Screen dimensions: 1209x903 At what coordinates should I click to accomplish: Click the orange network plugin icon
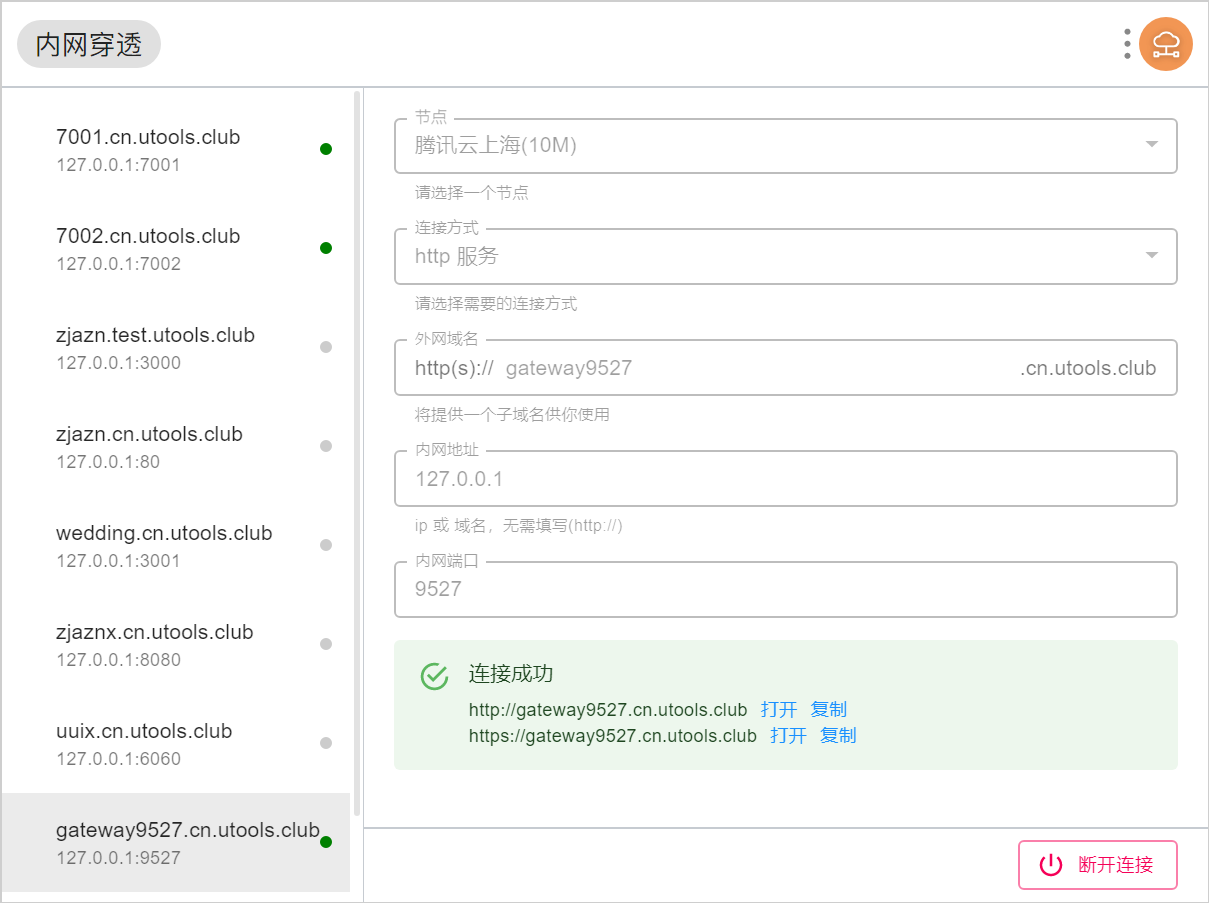(1165, 44)
